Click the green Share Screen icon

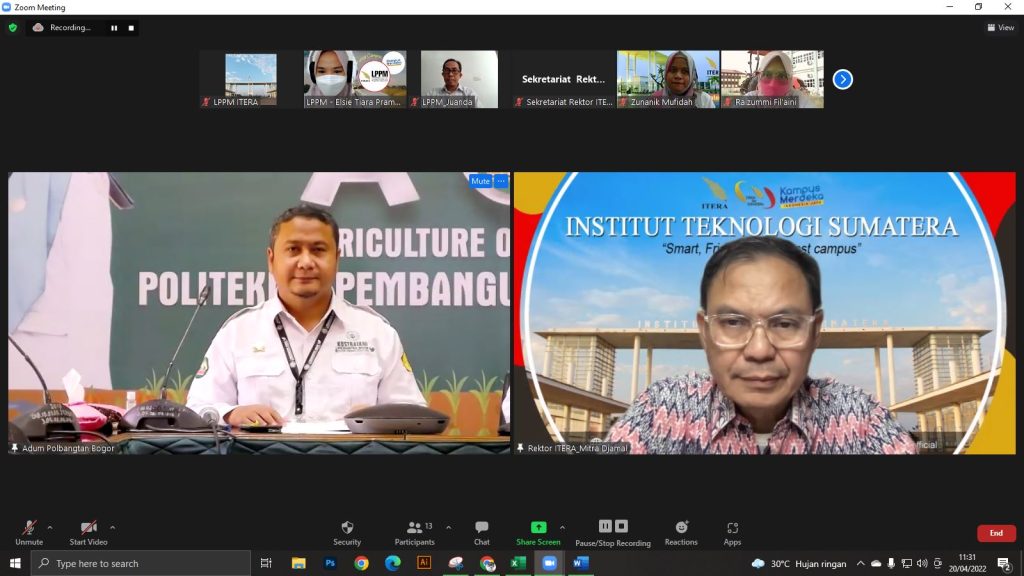point(538,527)
